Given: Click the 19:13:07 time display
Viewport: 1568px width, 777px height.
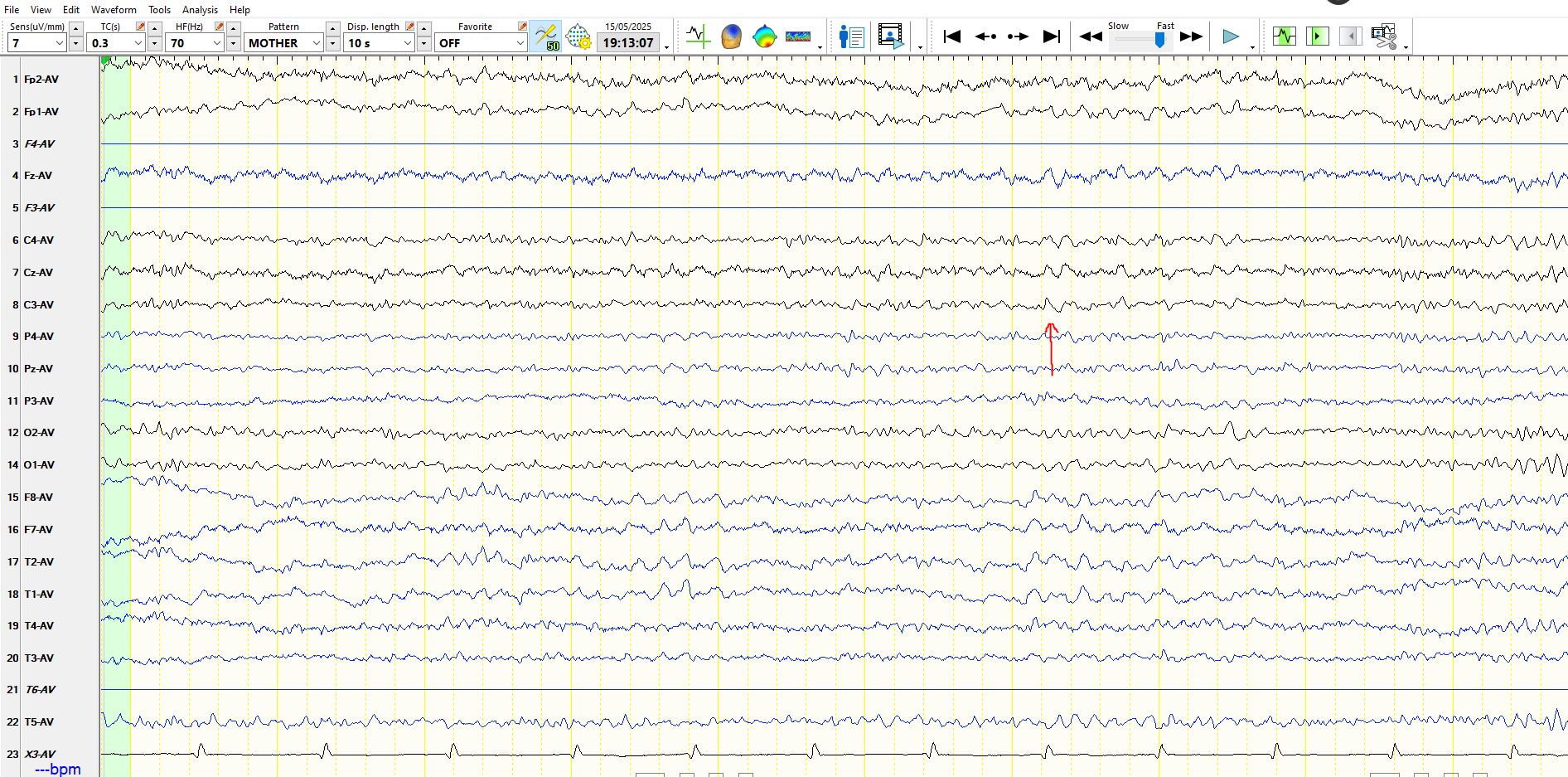Looking at the screenshot, I should [x=628, y=43].
